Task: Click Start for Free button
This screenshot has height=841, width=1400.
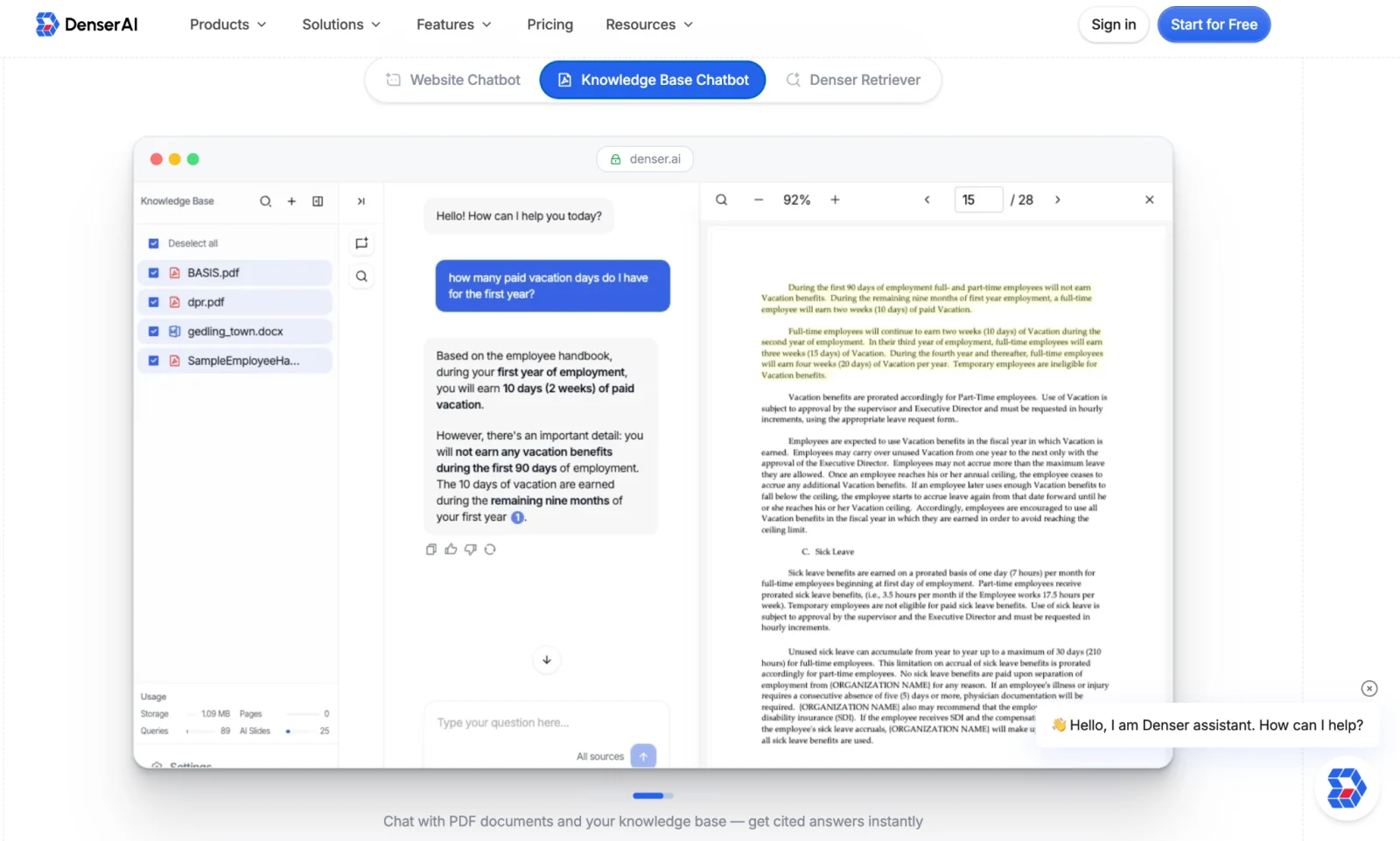Action: click(x=1214, y=25)
